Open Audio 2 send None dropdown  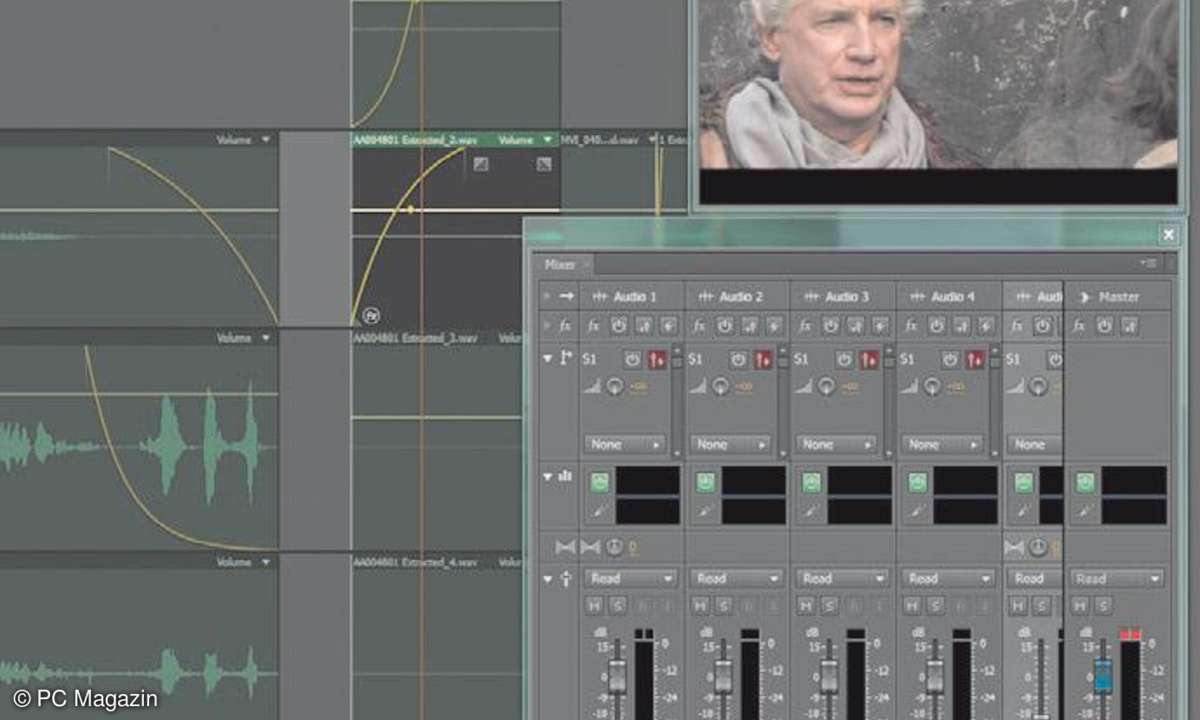(x=731, y=444)
